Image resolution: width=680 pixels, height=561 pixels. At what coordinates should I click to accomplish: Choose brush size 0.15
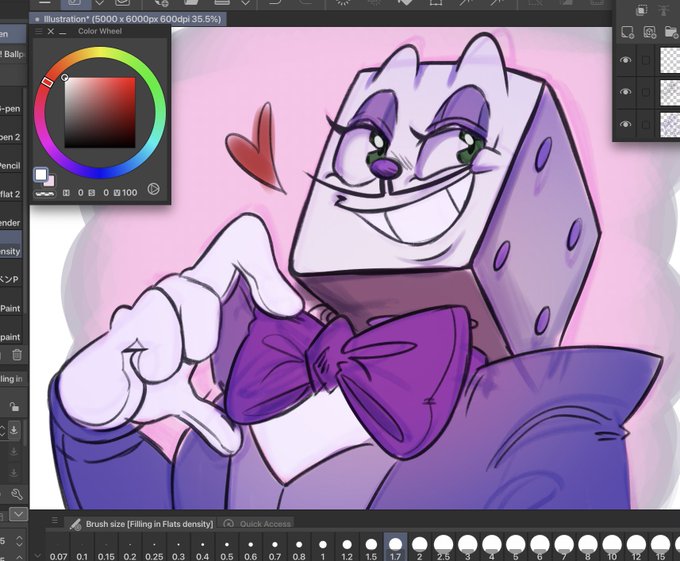click(106, 548)
